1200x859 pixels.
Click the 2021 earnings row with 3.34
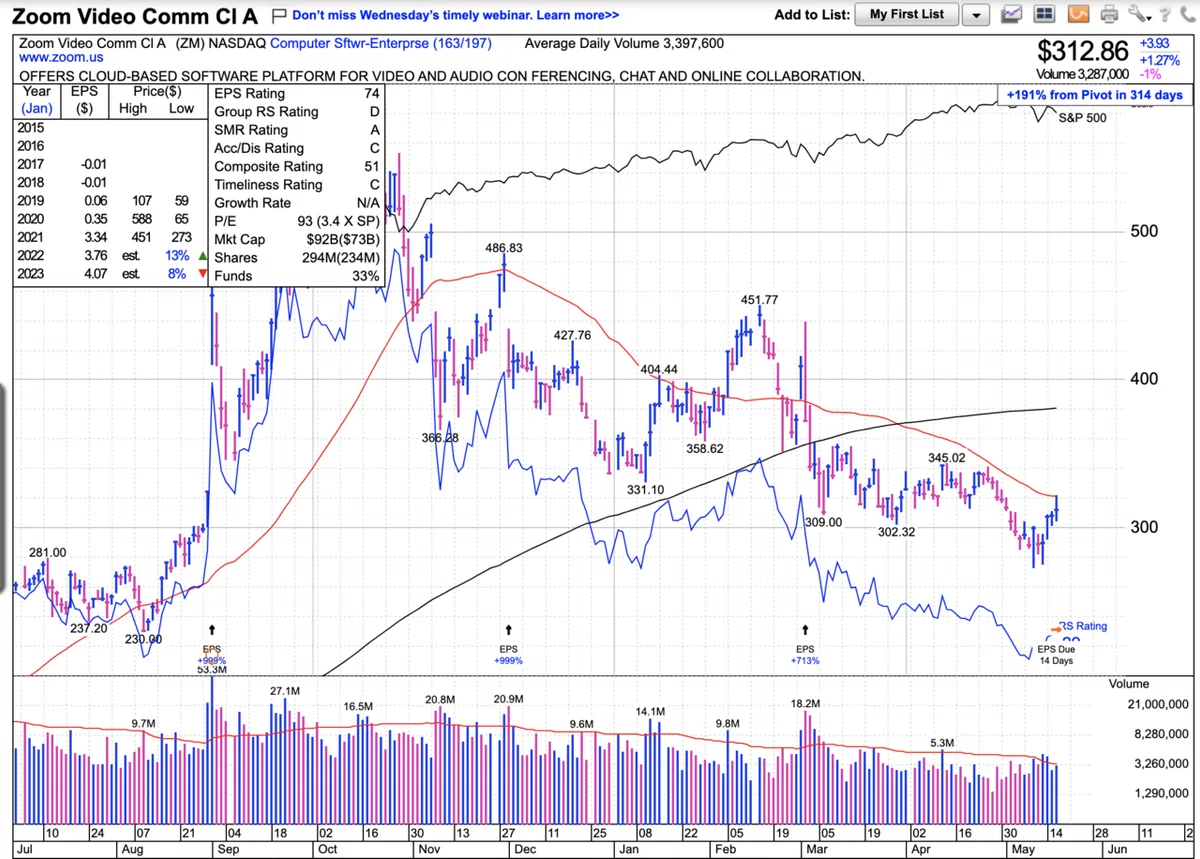click(x=112, y=237)
